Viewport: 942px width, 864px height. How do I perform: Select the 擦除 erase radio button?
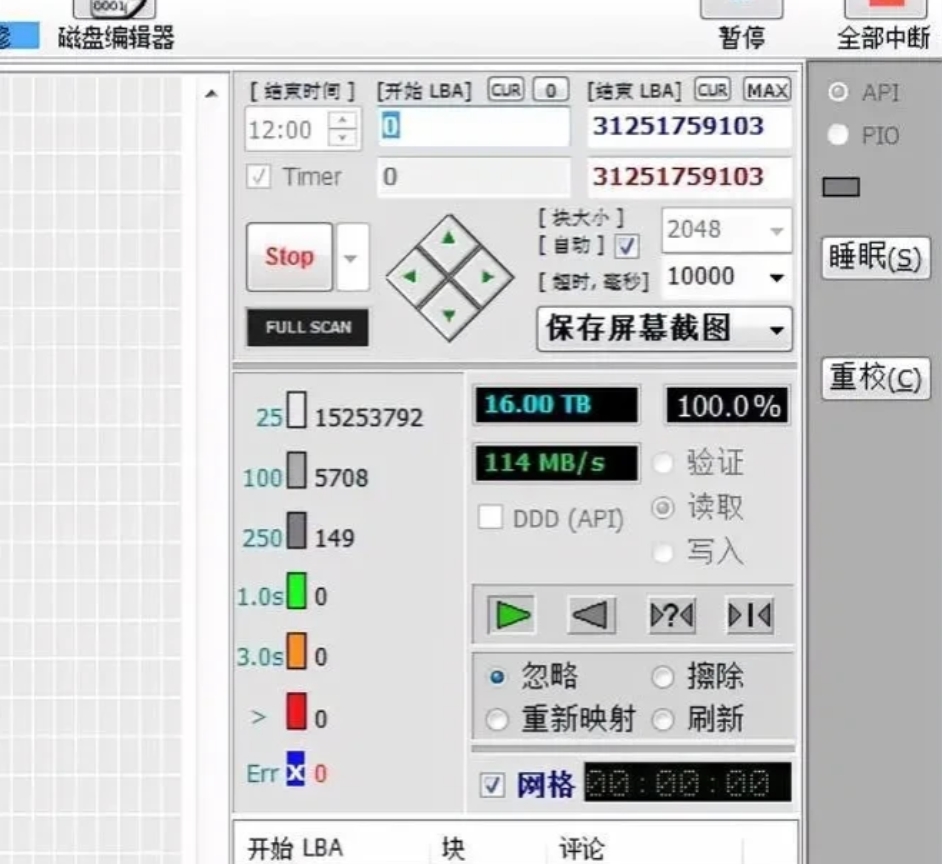coord(663,677)
